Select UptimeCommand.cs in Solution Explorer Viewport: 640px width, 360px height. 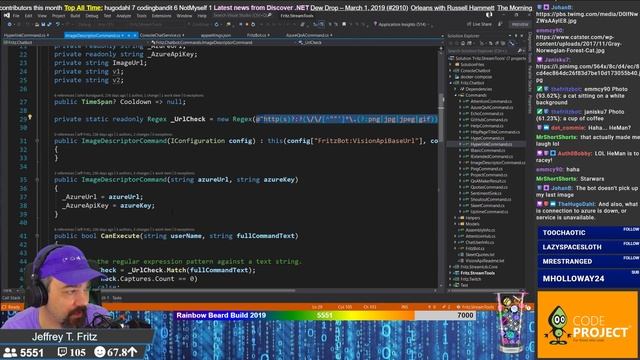tap(489, 211)
